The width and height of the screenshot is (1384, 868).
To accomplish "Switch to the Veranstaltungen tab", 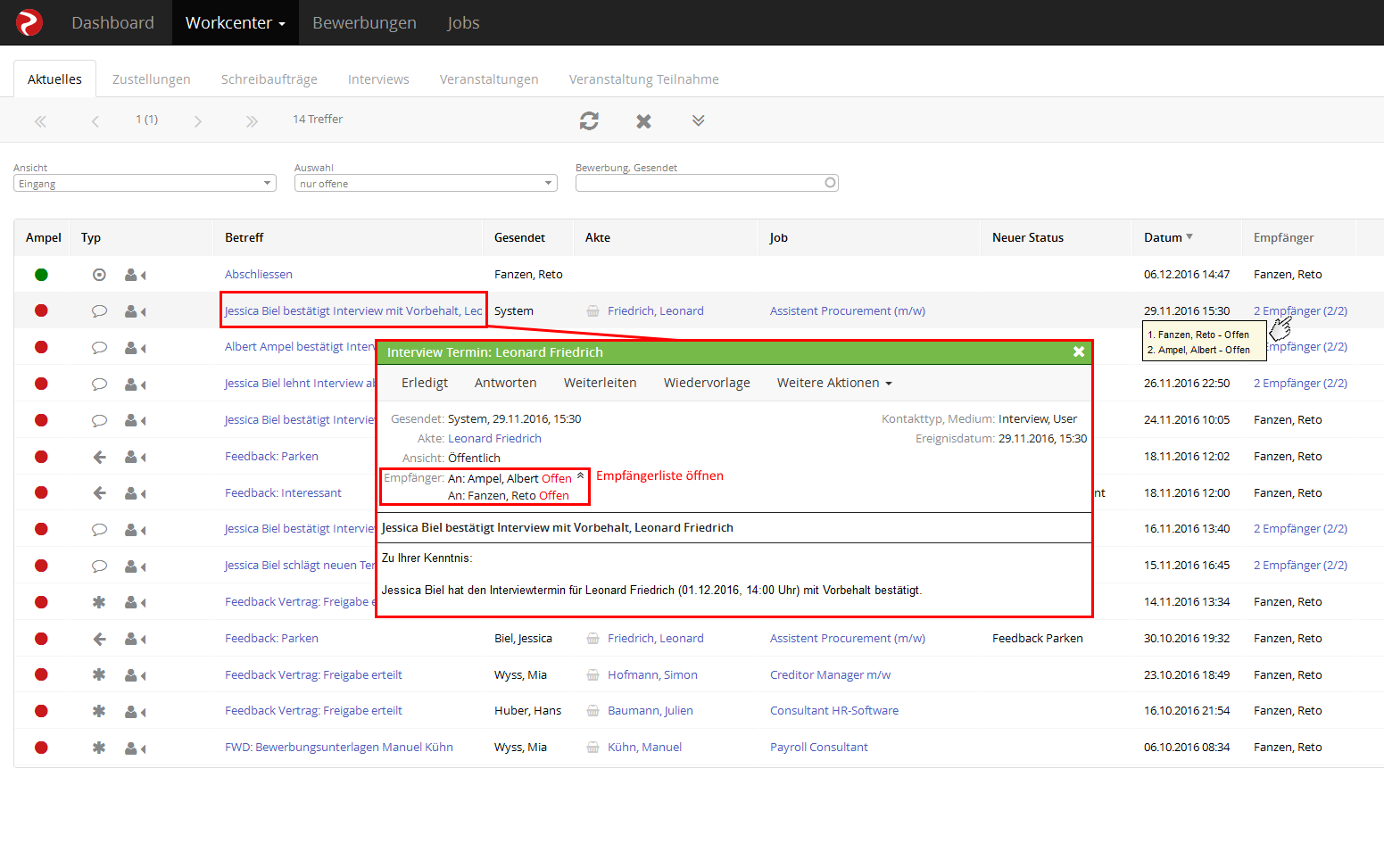I will 489,79.
